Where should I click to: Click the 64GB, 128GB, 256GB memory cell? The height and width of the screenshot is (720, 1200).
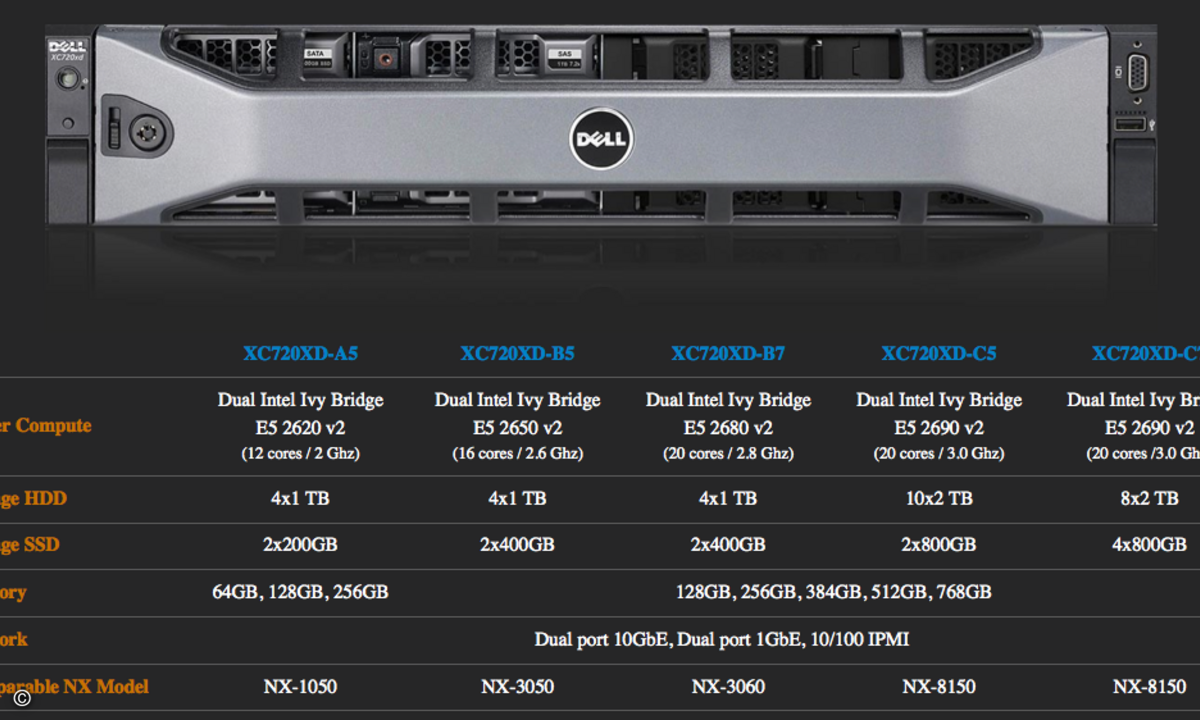click(300, 592)
